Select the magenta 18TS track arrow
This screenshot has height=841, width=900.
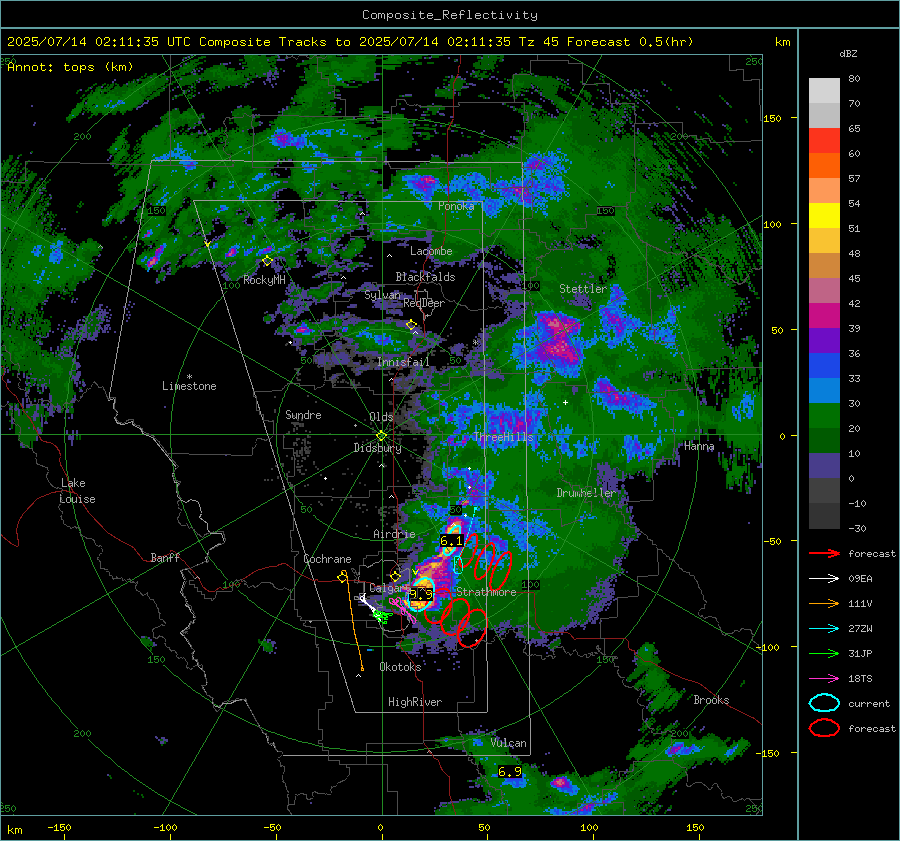click(x=824, y=679)
